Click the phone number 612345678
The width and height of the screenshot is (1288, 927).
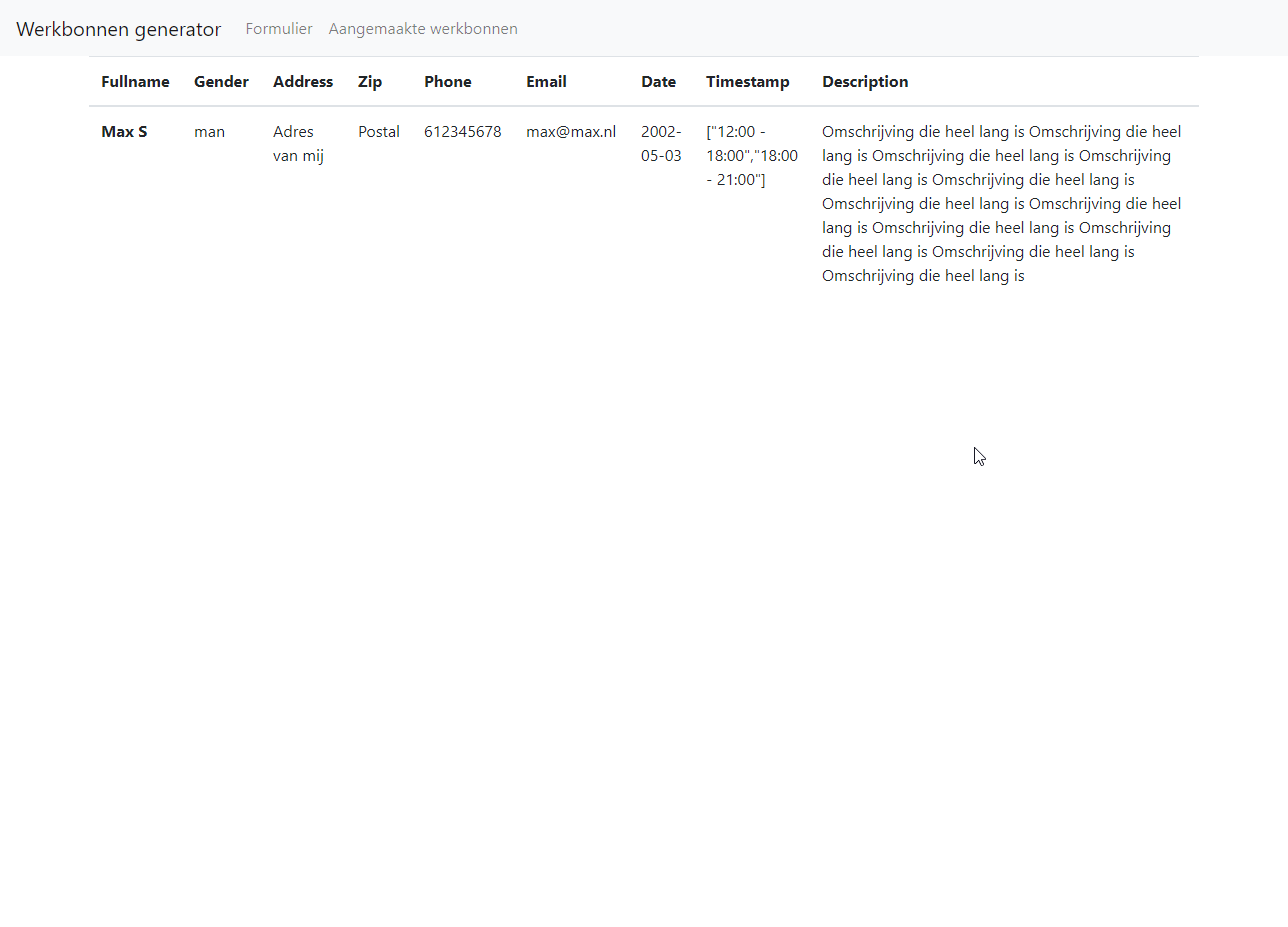click(x=462, y=132)
